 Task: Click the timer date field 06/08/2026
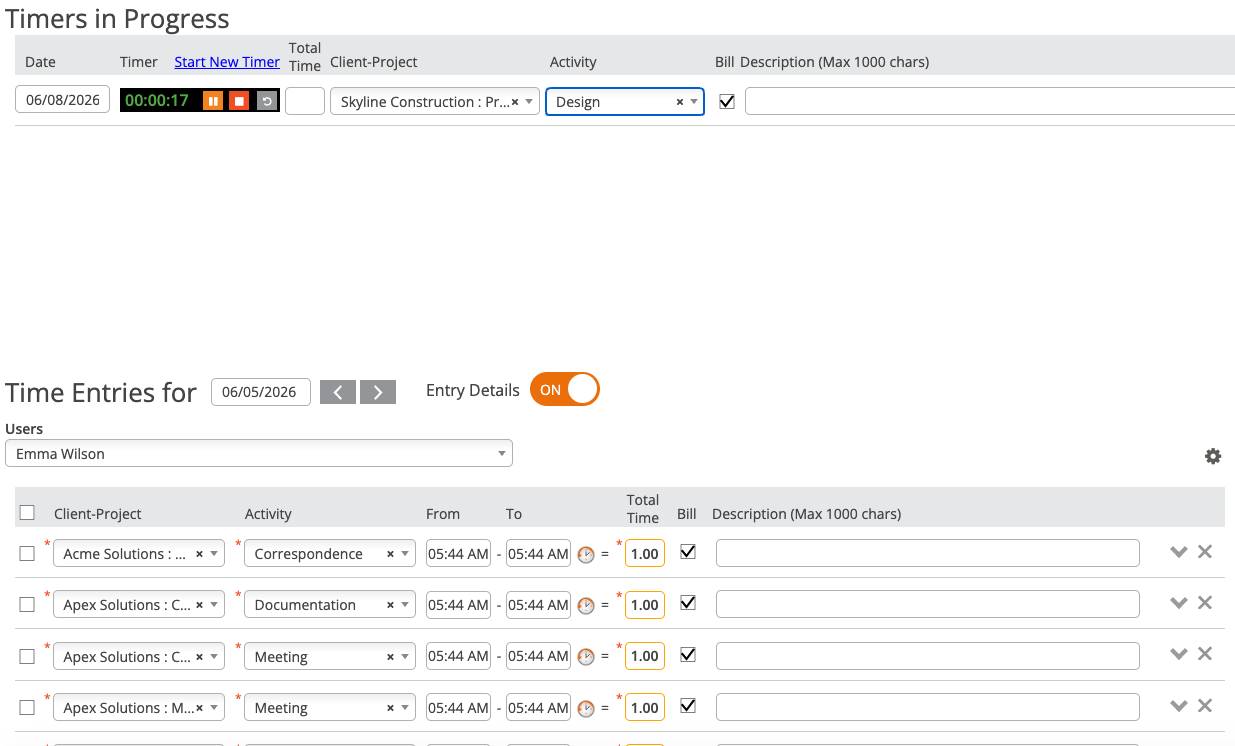click(x=63, y=100)
